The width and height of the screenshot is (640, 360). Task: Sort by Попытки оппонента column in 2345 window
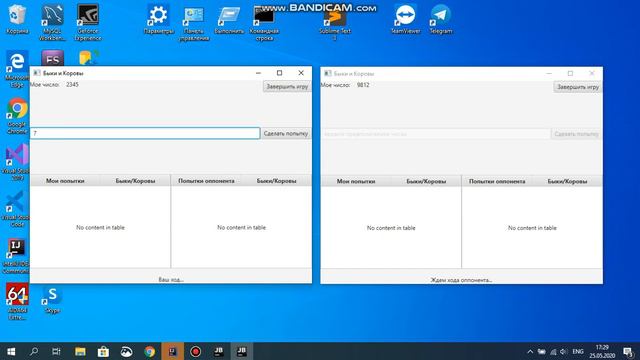click(206, 181)
